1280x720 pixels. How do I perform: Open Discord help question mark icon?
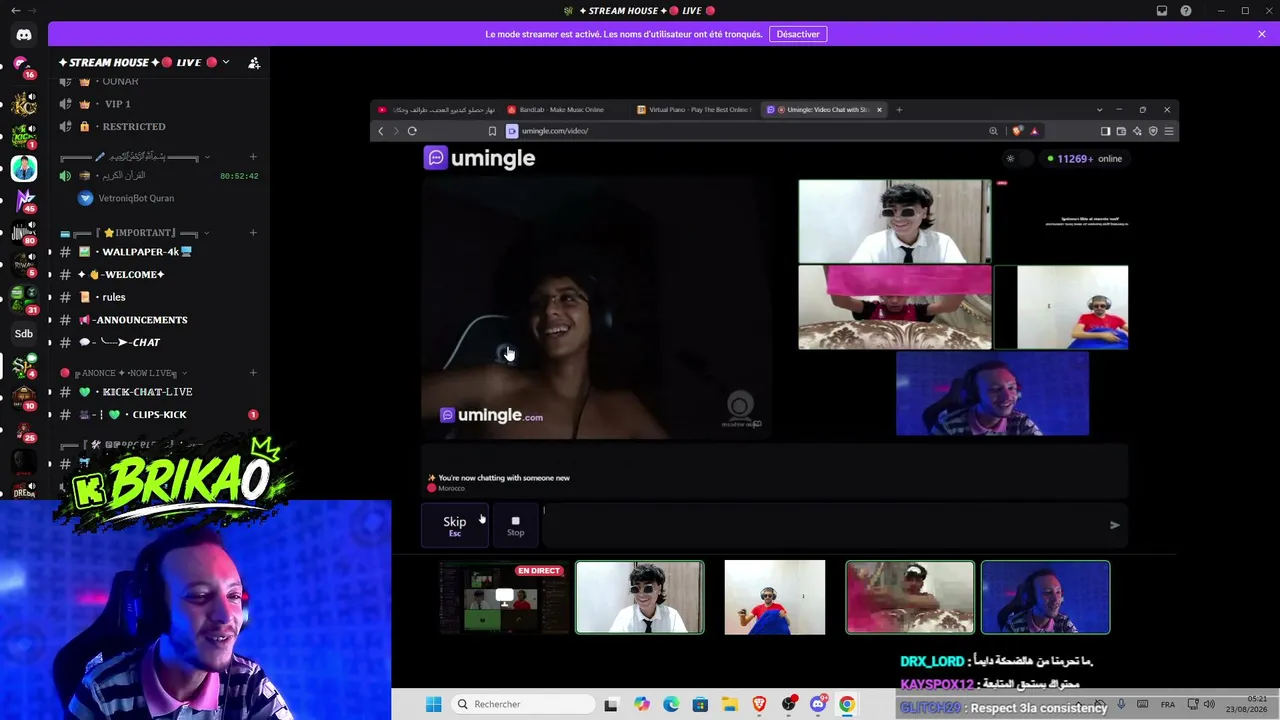click(1186, 11)
